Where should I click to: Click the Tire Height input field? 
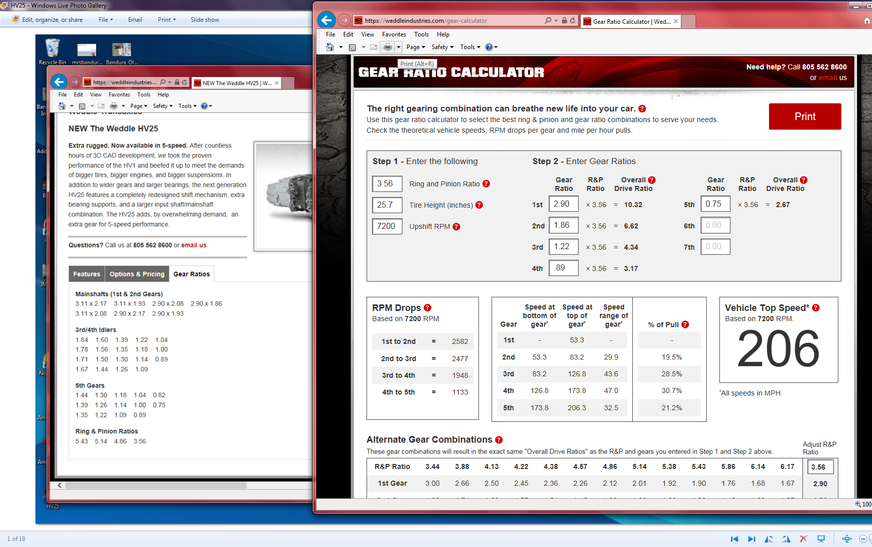[x=387, y=205]
